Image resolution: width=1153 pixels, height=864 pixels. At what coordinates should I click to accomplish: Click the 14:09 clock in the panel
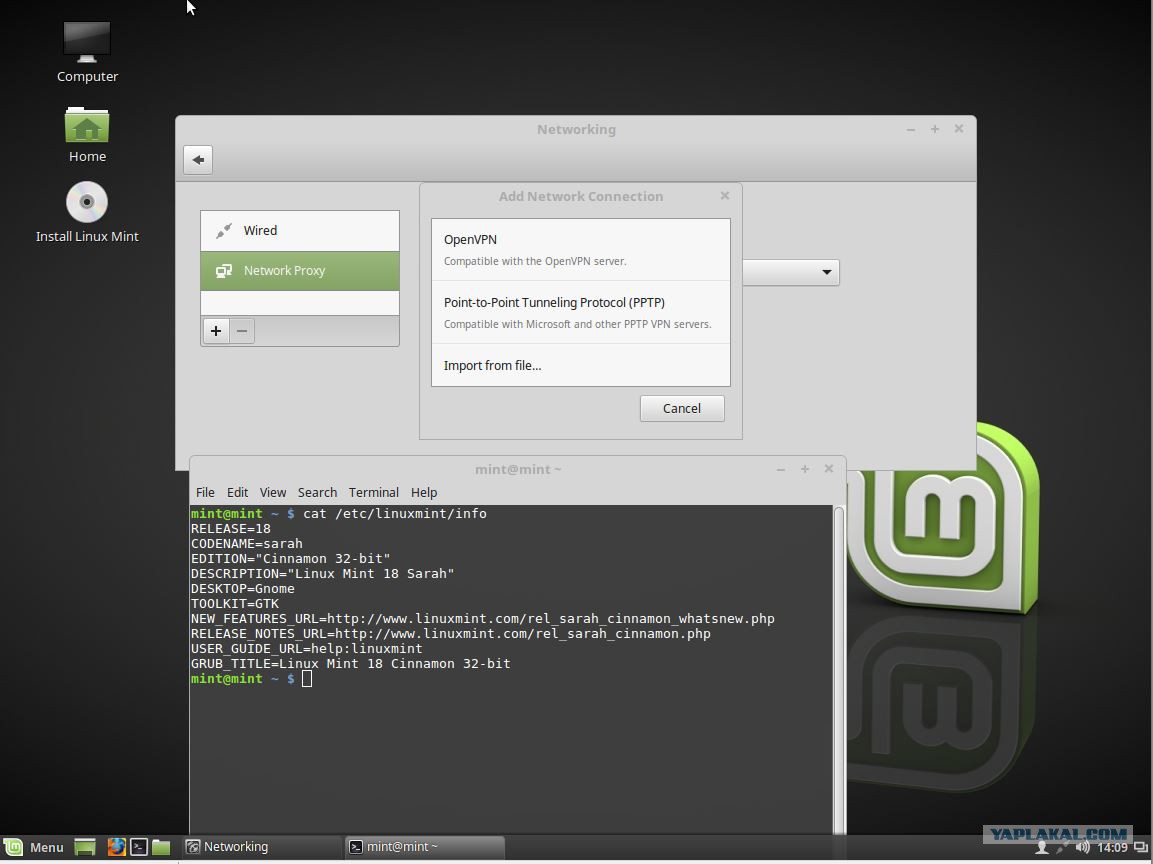click(1112, 848)
